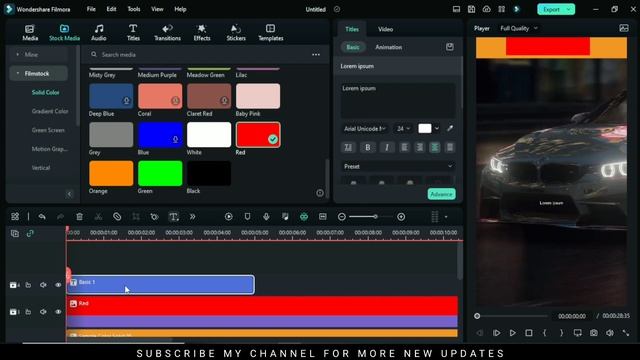Click the zoom out minus icon on timeline
The height and width of the screenshot is (360, 640).
342,217
